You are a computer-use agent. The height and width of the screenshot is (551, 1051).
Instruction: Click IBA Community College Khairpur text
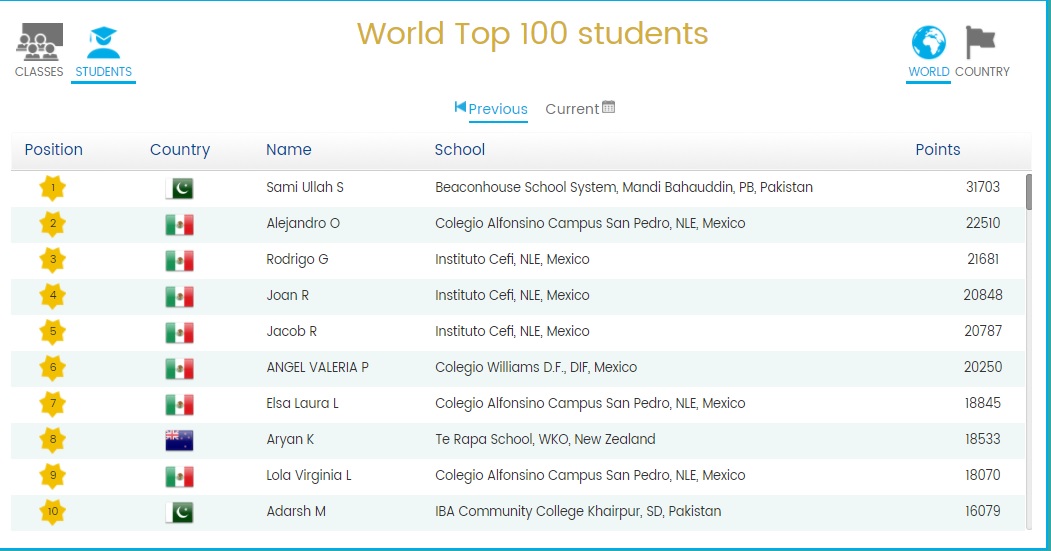point(578,511)
